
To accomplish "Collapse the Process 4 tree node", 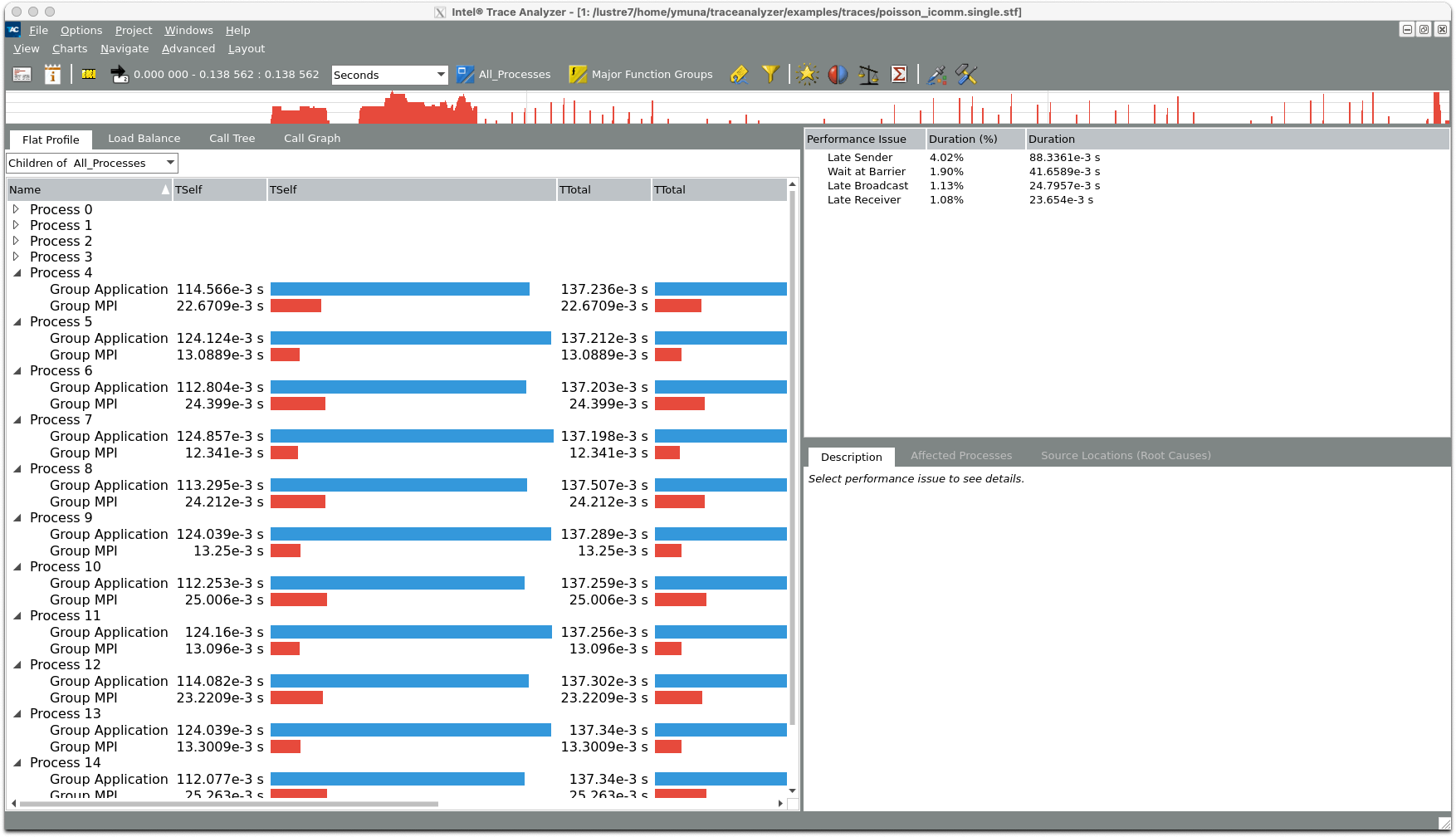I will [x=17, y=272].
